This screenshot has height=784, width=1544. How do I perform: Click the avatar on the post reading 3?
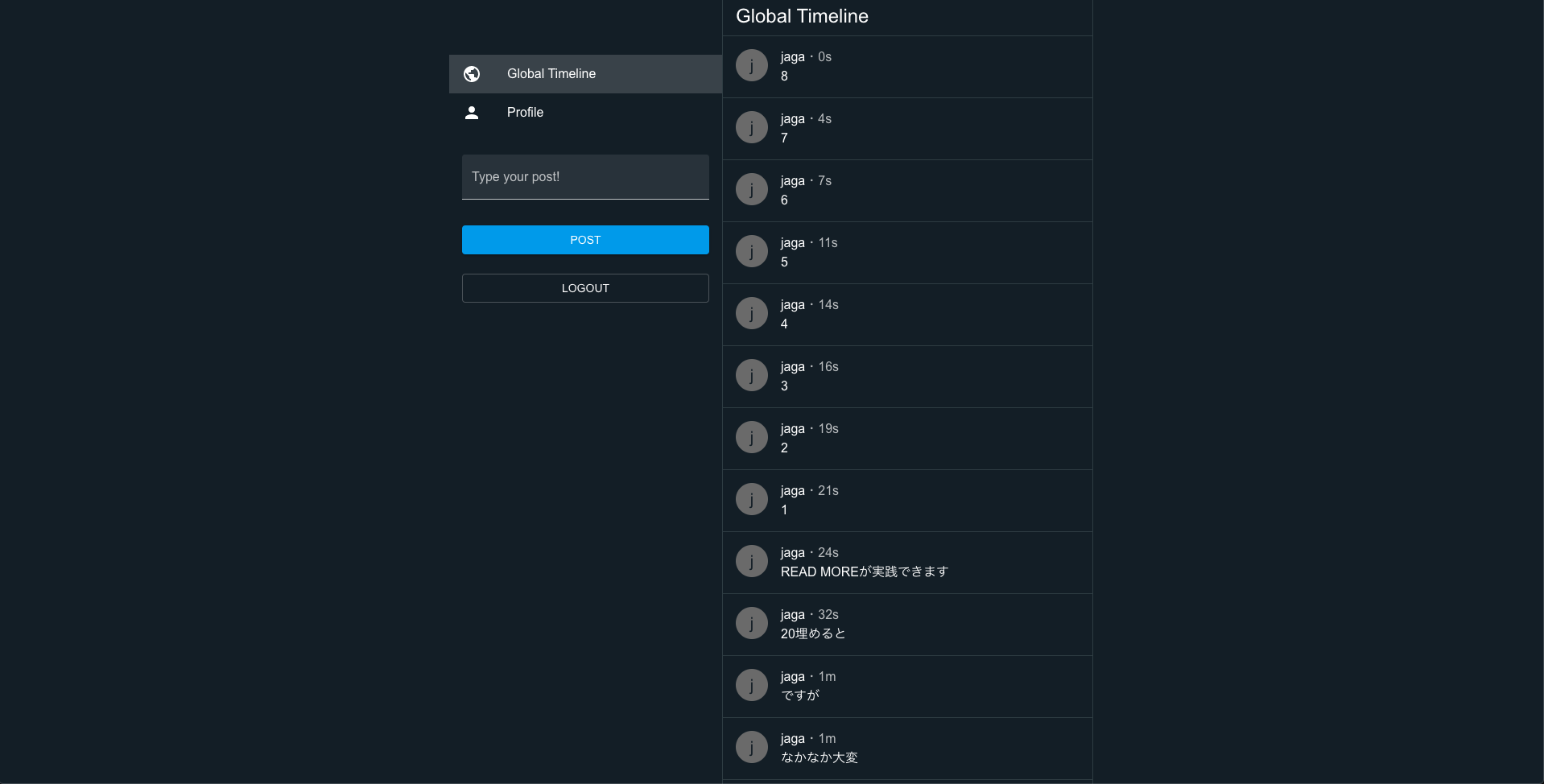[752, 375]
